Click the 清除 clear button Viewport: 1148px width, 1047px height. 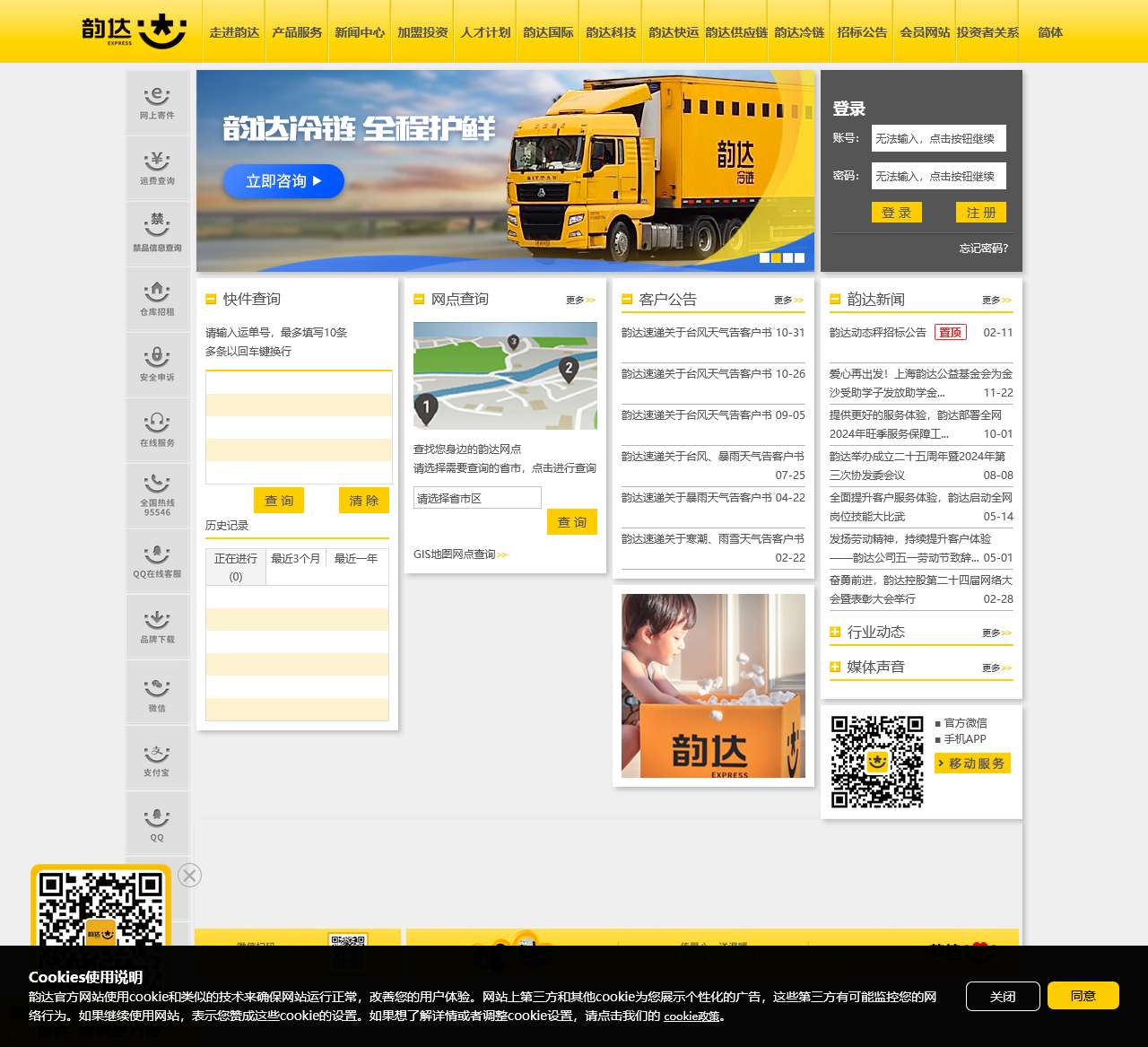point(364,500)
